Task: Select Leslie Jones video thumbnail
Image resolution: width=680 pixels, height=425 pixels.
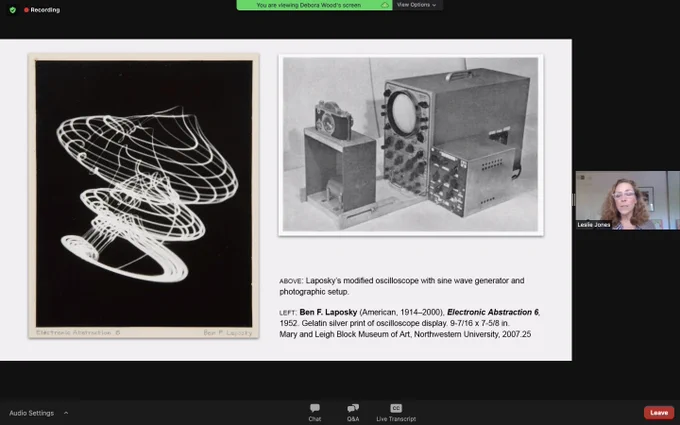Action: (628, 200)
